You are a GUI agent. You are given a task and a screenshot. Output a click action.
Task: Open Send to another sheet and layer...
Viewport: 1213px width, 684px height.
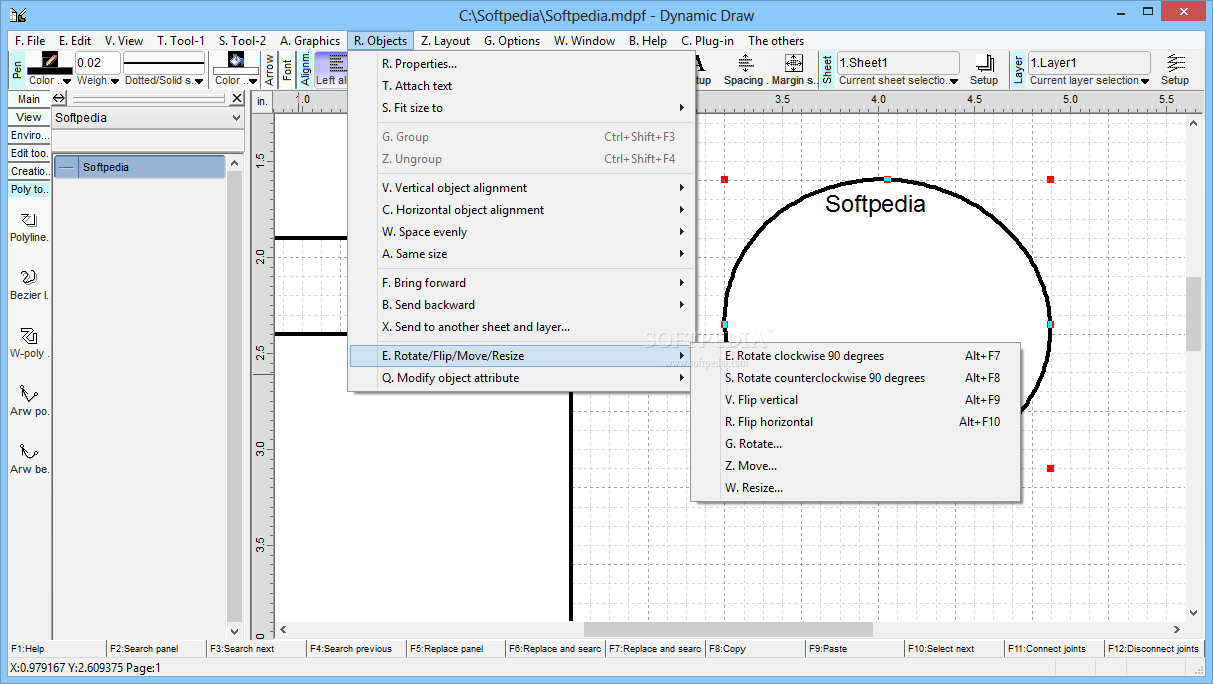[x=520, y=327]
